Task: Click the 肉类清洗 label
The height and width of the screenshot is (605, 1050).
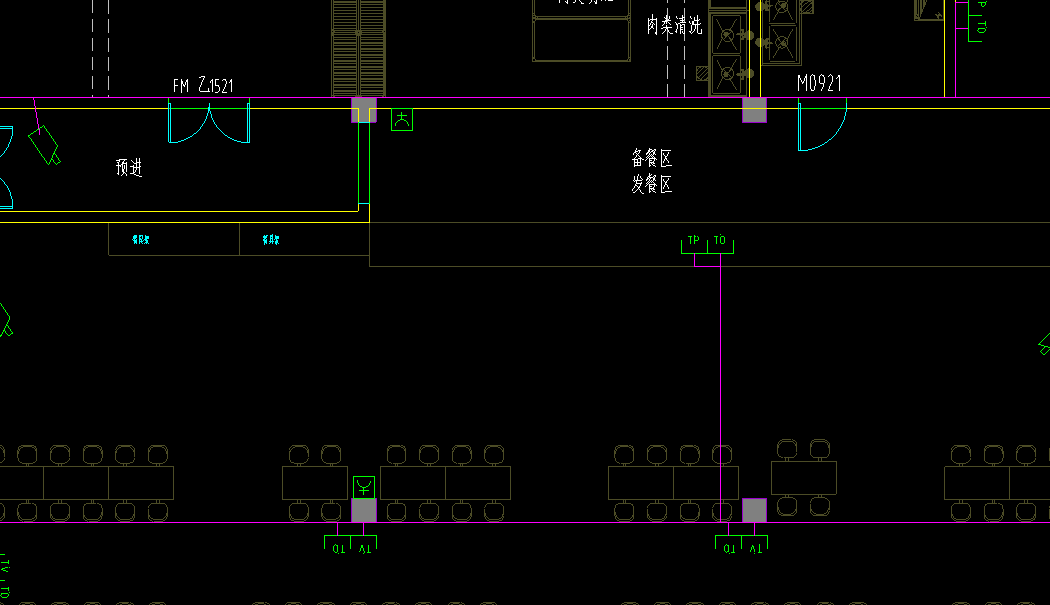Action: 674,25
